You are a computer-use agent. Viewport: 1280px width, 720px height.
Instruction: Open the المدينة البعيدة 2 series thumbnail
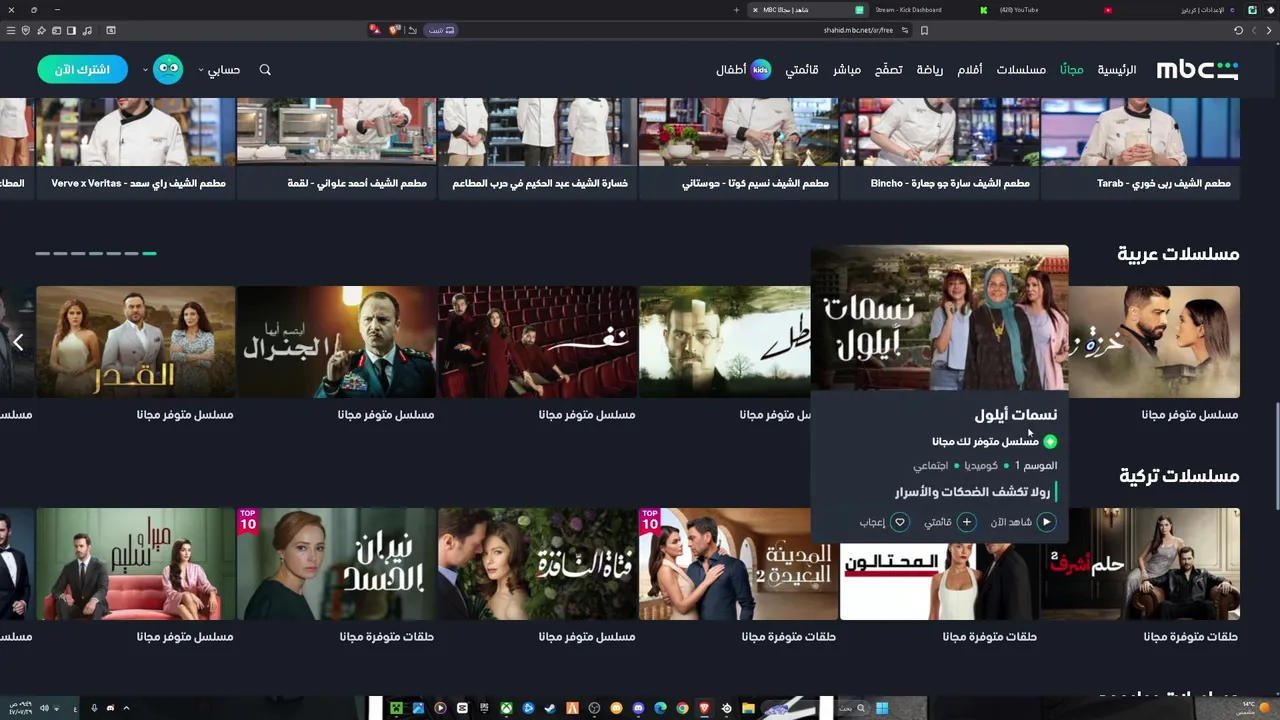pos(738,564)
